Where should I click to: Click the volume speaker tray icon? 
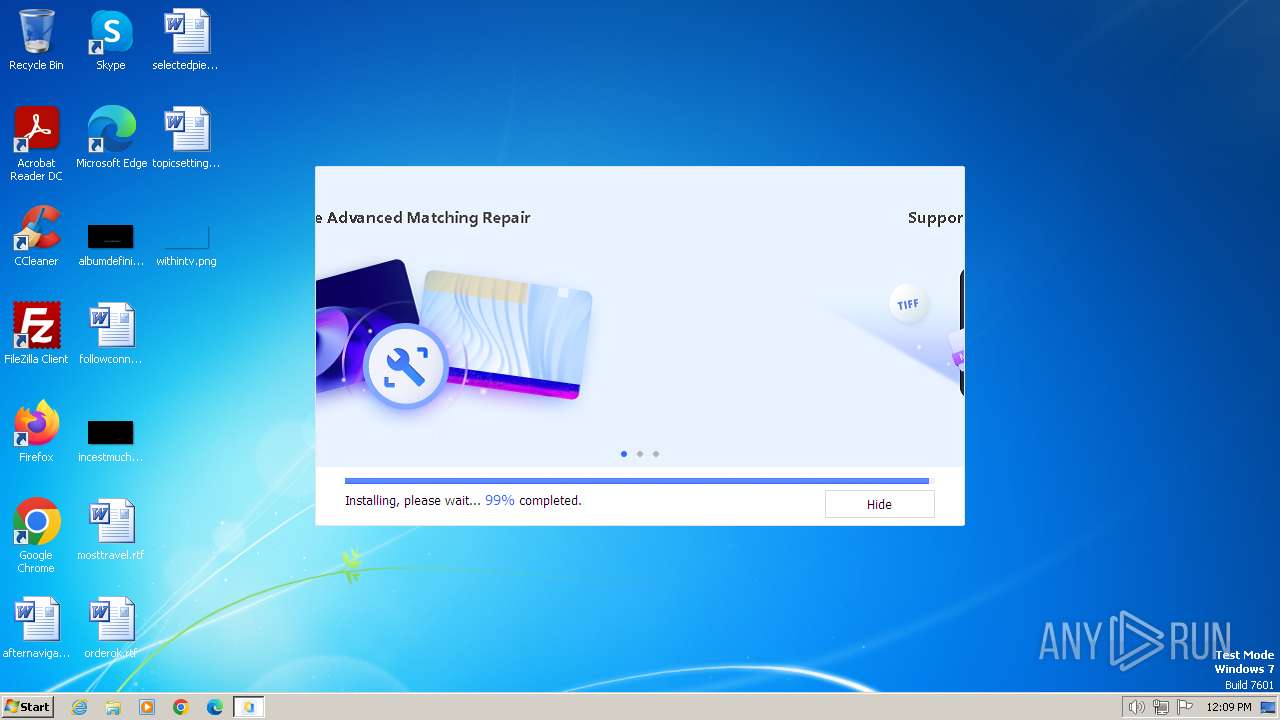click(x=1136, y=707)
